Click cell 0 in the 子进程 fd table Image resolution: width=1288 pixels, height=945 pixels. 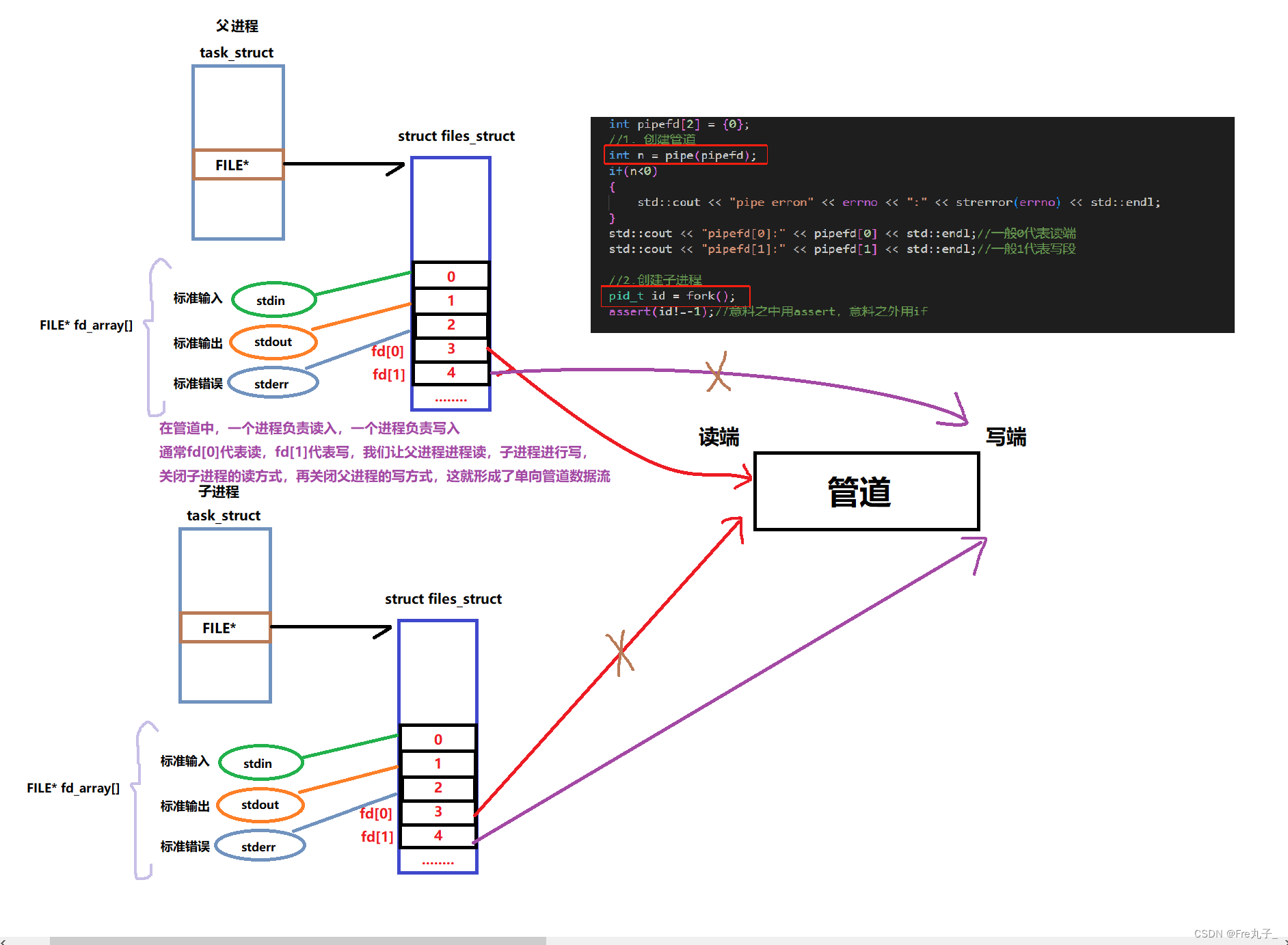[438, 739]
